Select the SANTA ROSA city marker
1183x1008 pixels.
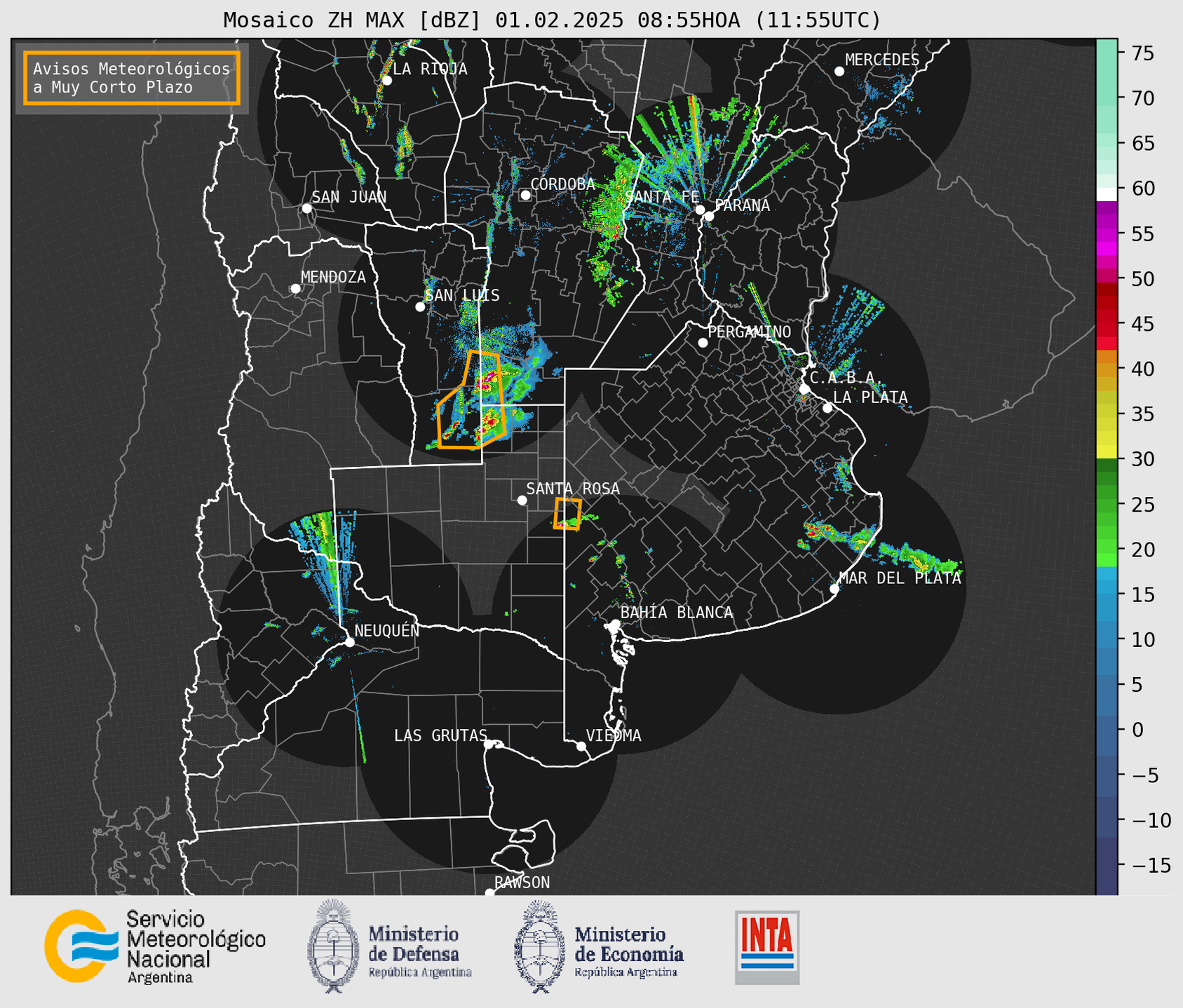[x=522, y=500]
